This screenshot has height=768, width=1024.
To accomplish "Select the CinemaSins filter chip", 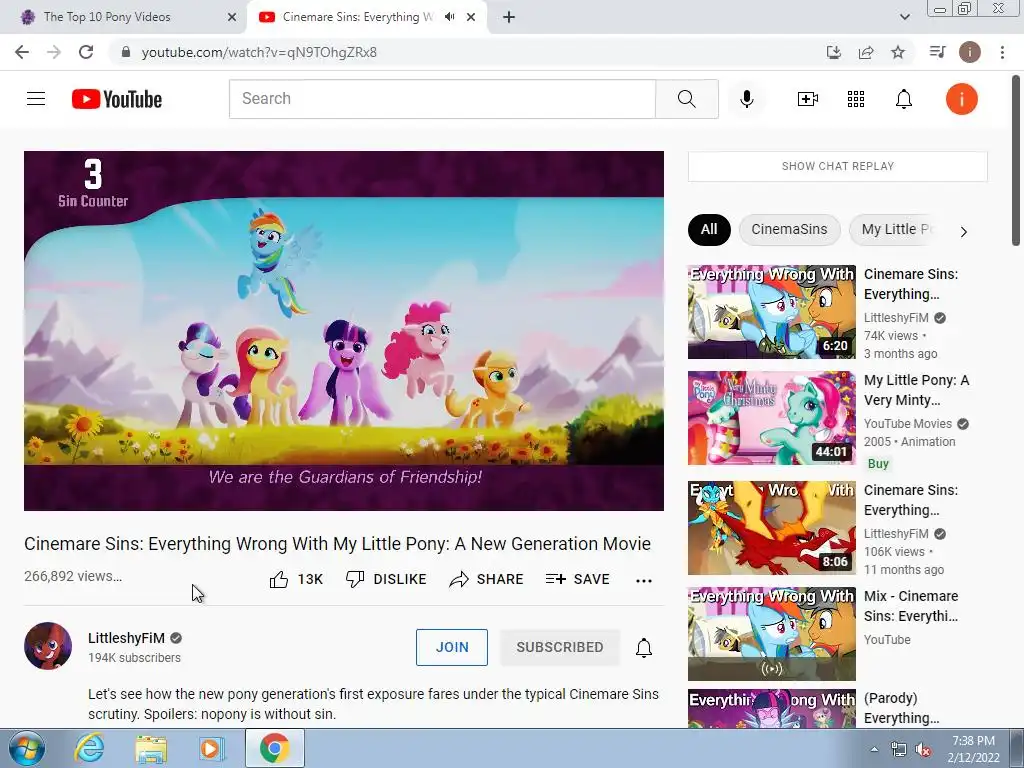I will 789,229.
